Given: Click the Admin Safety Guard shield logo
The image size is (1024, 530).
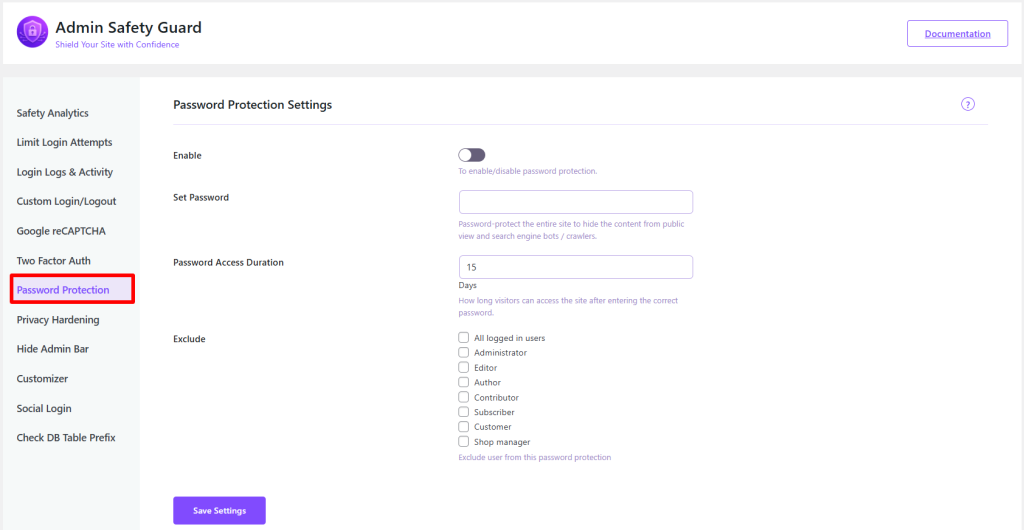Looking at the screenshot, I should pyautogui.click(x=33, y=32).
